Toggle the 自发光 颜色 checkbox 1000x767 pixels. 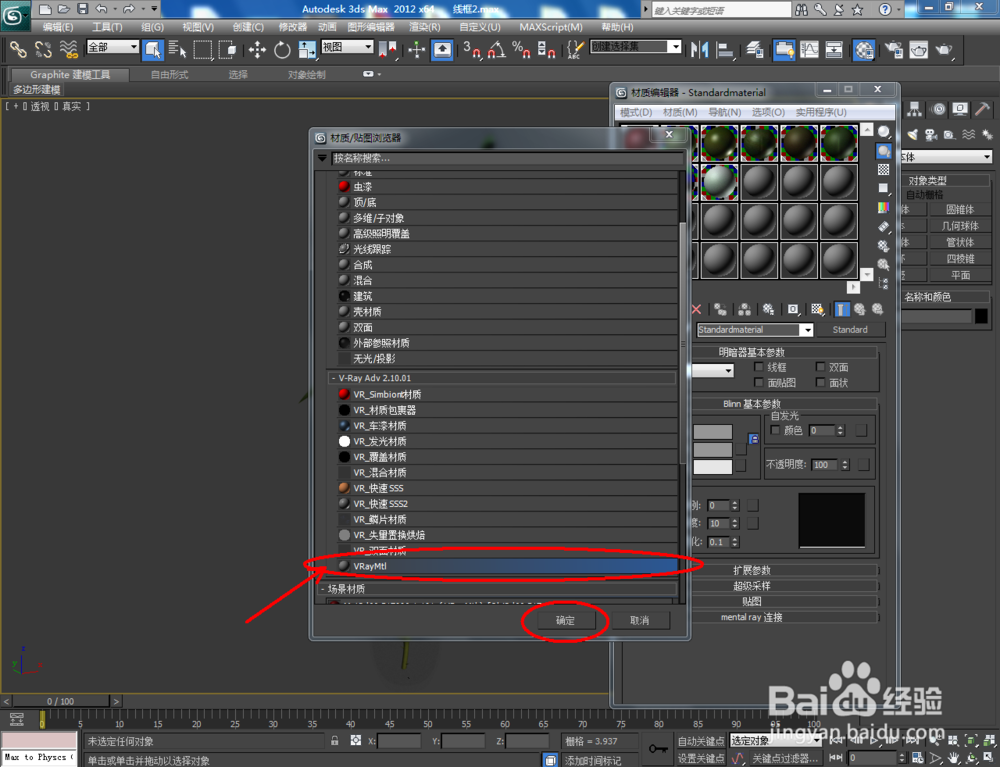point(775,430)
